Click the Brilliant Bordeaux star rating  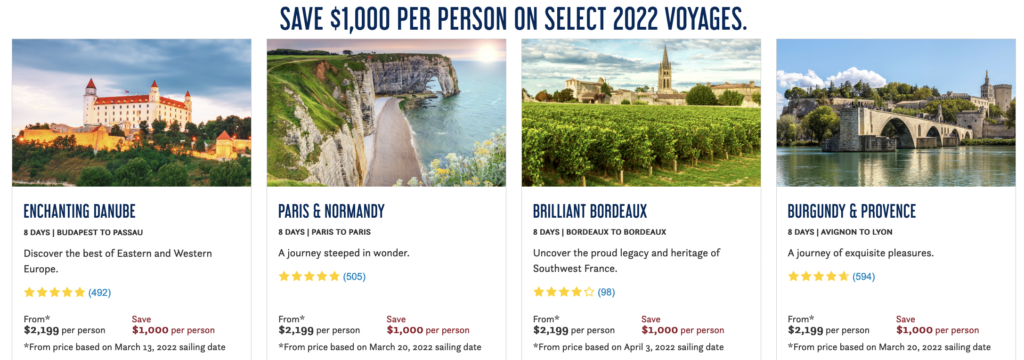tap(564, 292)
